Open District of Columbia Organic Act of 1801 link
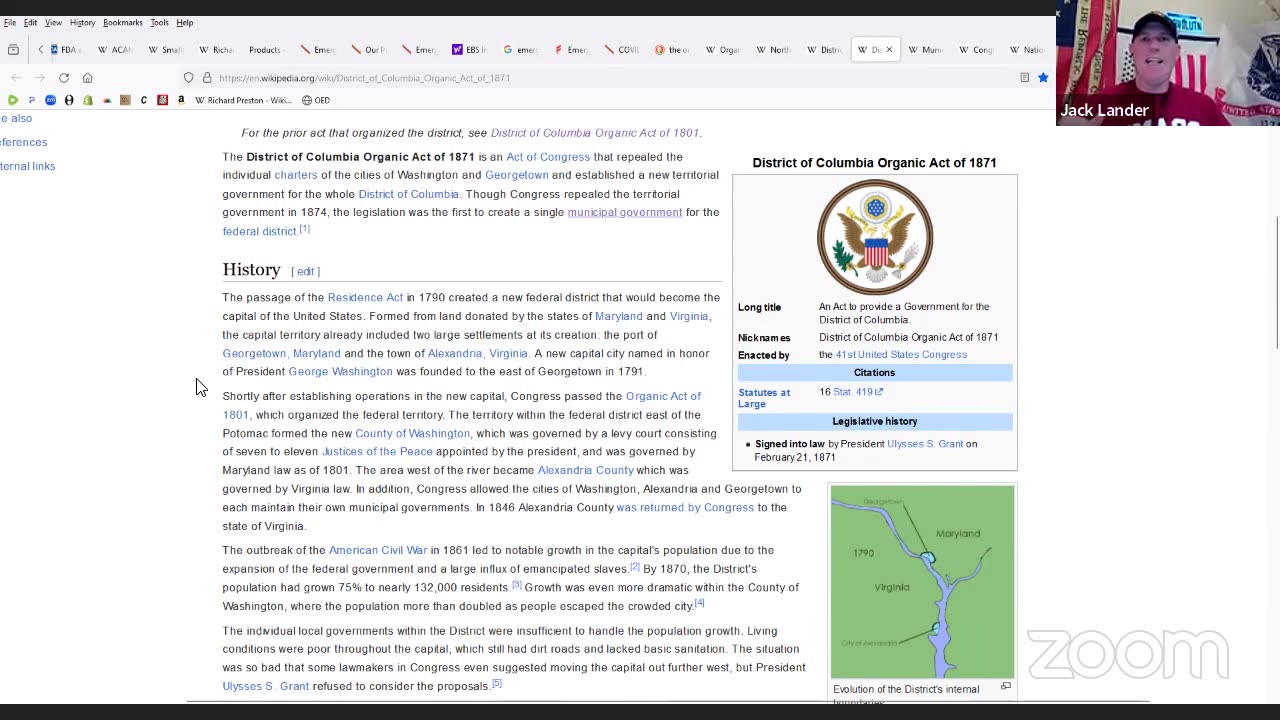This screenshot has height=720, width=1280. pyautogui.click(x=595, y=133)
